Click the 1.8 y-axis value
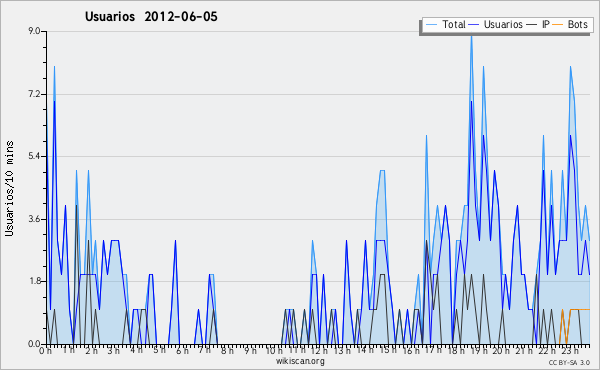 point(34,281)
